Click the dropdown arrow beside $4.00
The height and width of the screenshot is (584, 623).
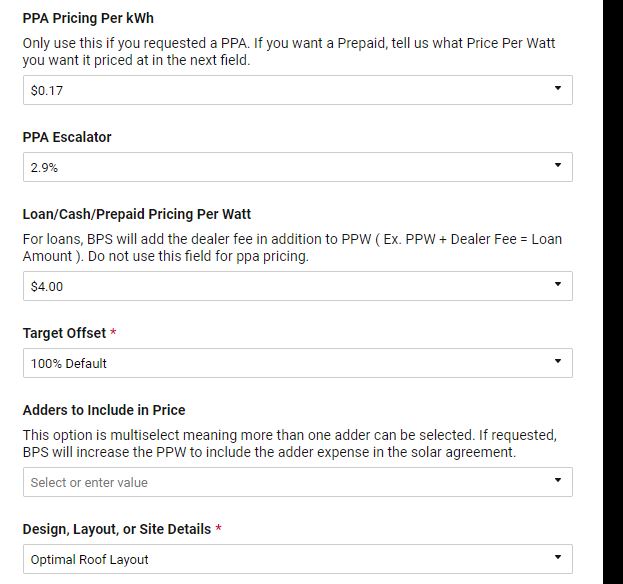[x=557, y=285]
